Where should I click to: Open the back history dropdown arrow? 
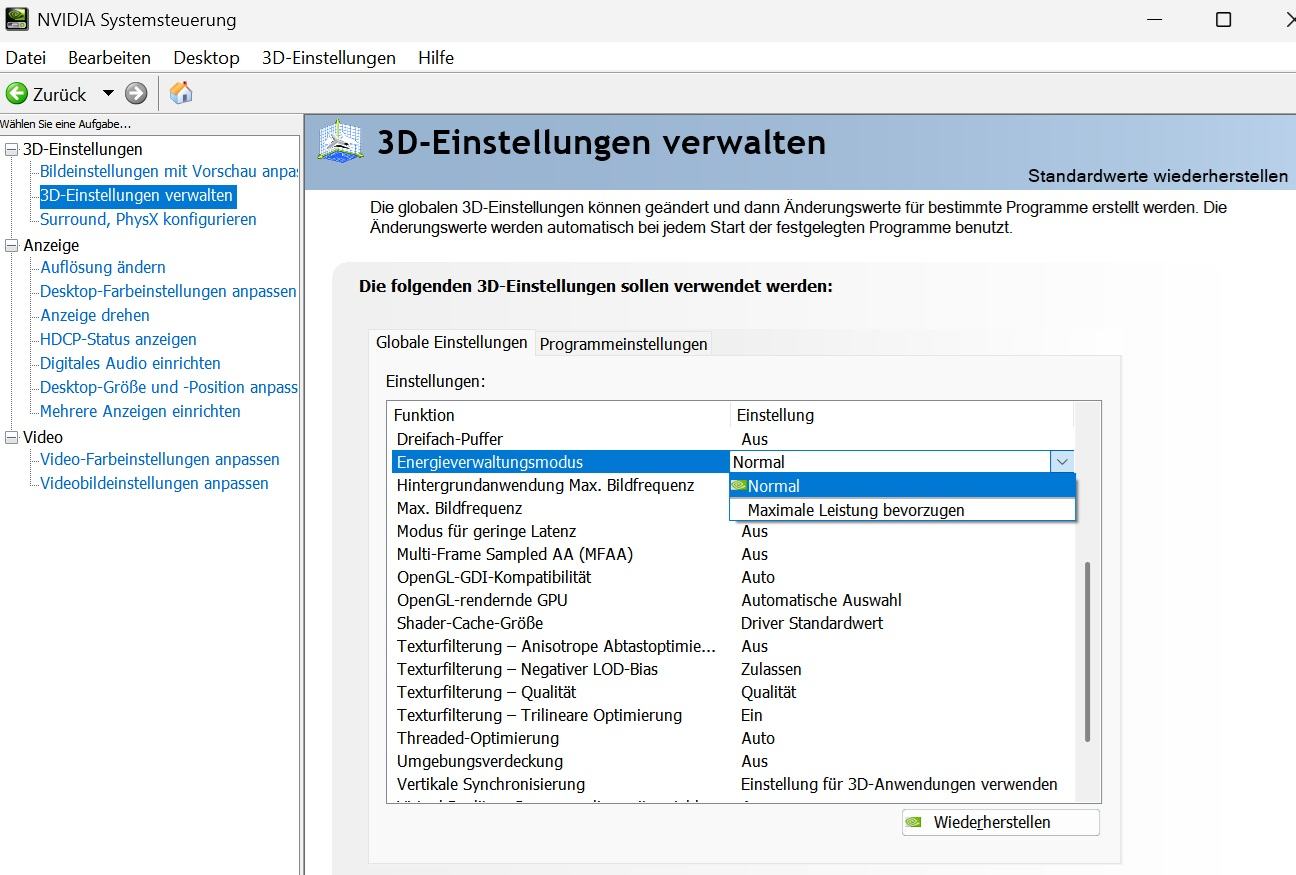pos(108,94)
